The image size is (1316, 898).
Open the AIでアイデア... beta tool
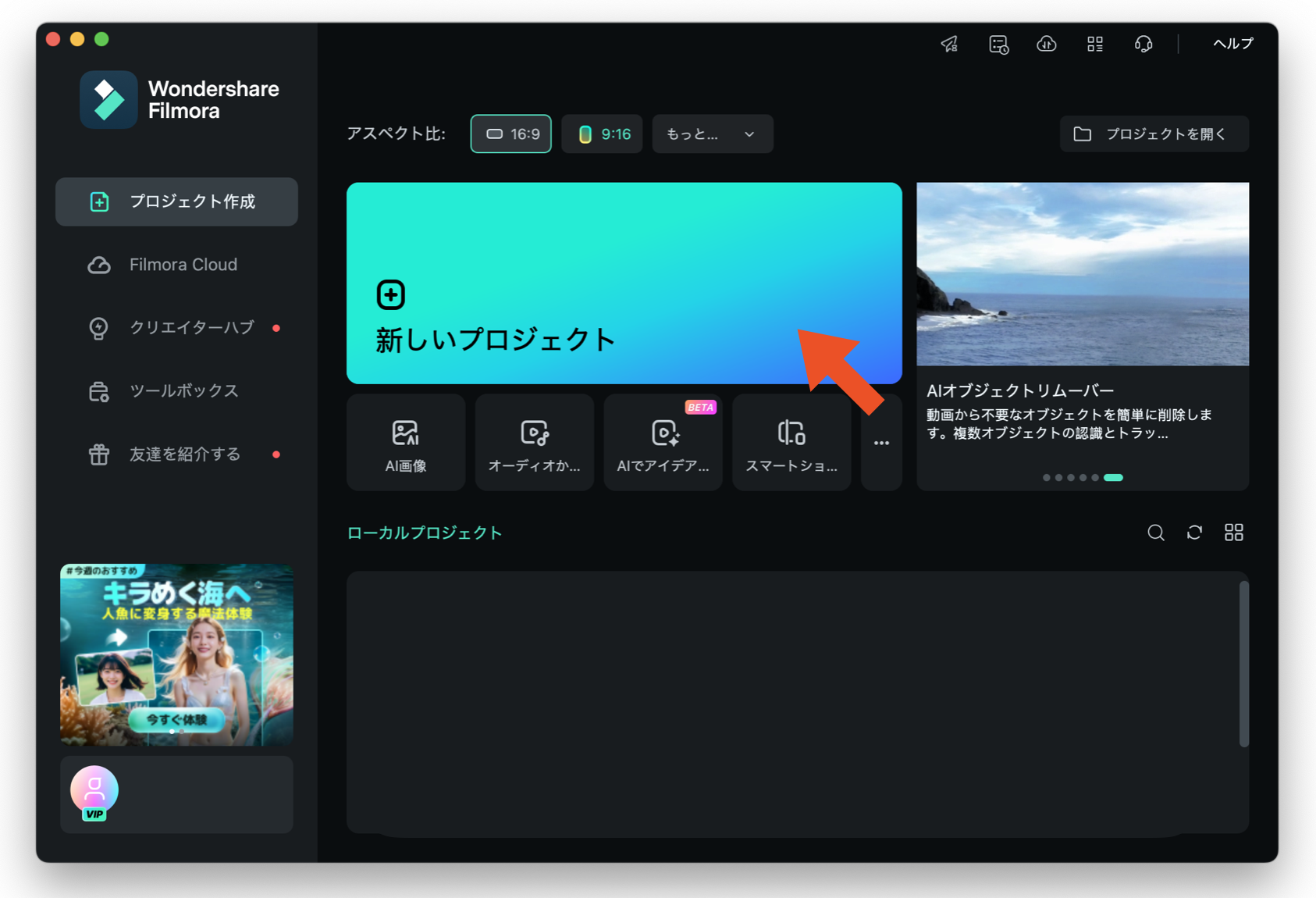click(663, 443)
